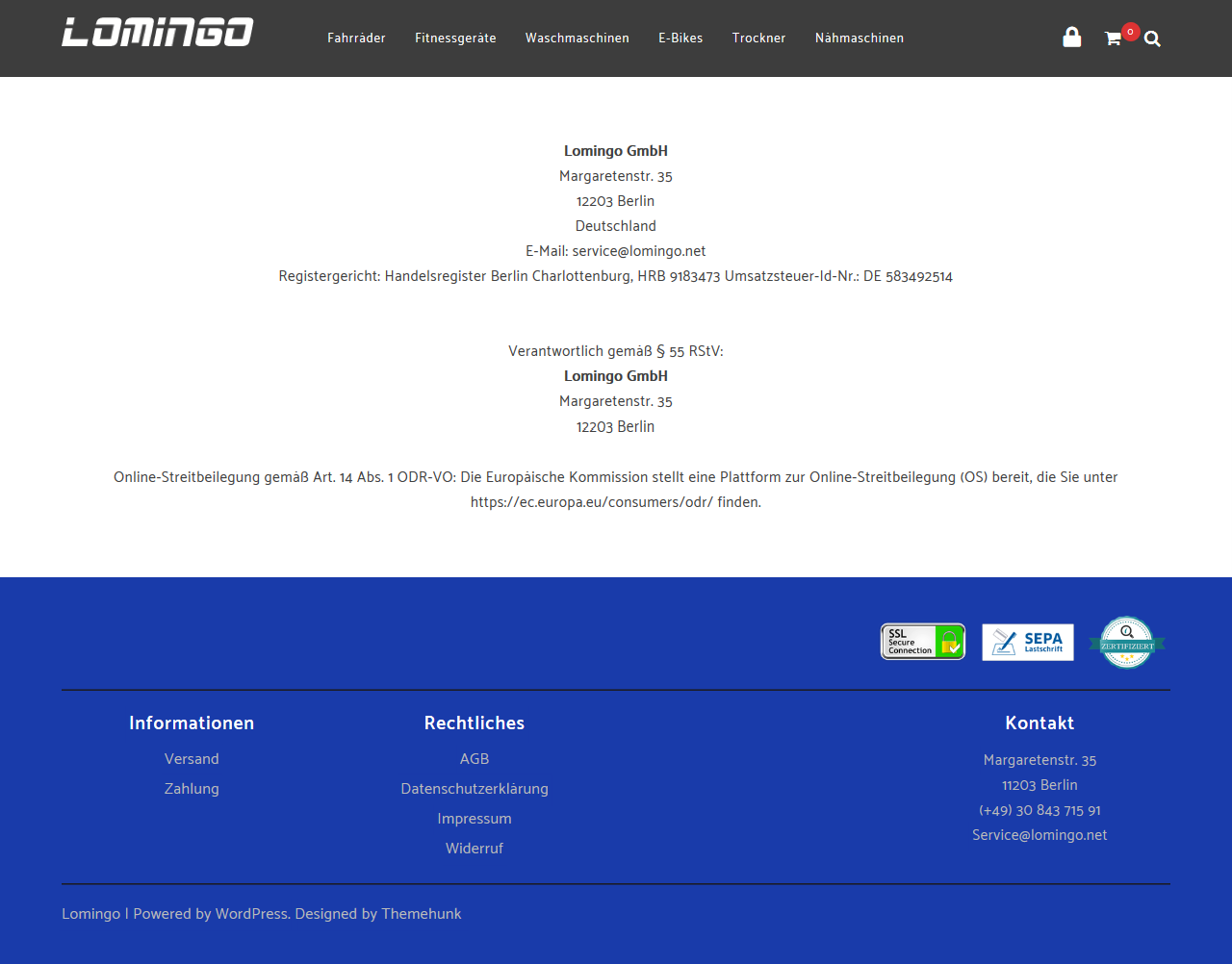Click the SSL Secure Connection badge
This screenshot has width=1232, height=964.
click(923, 642)
